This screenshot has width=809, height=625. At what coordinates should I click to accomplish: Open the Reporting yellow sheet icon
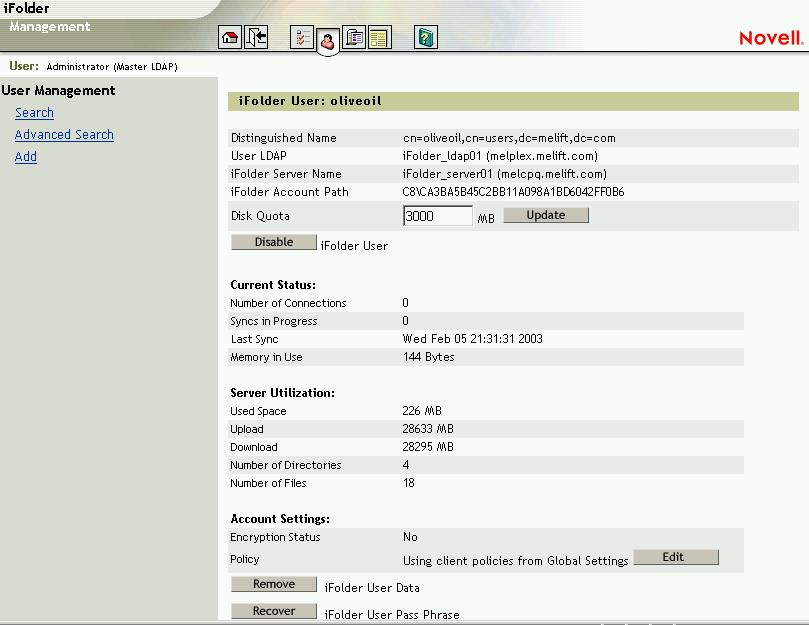[380, 37]
